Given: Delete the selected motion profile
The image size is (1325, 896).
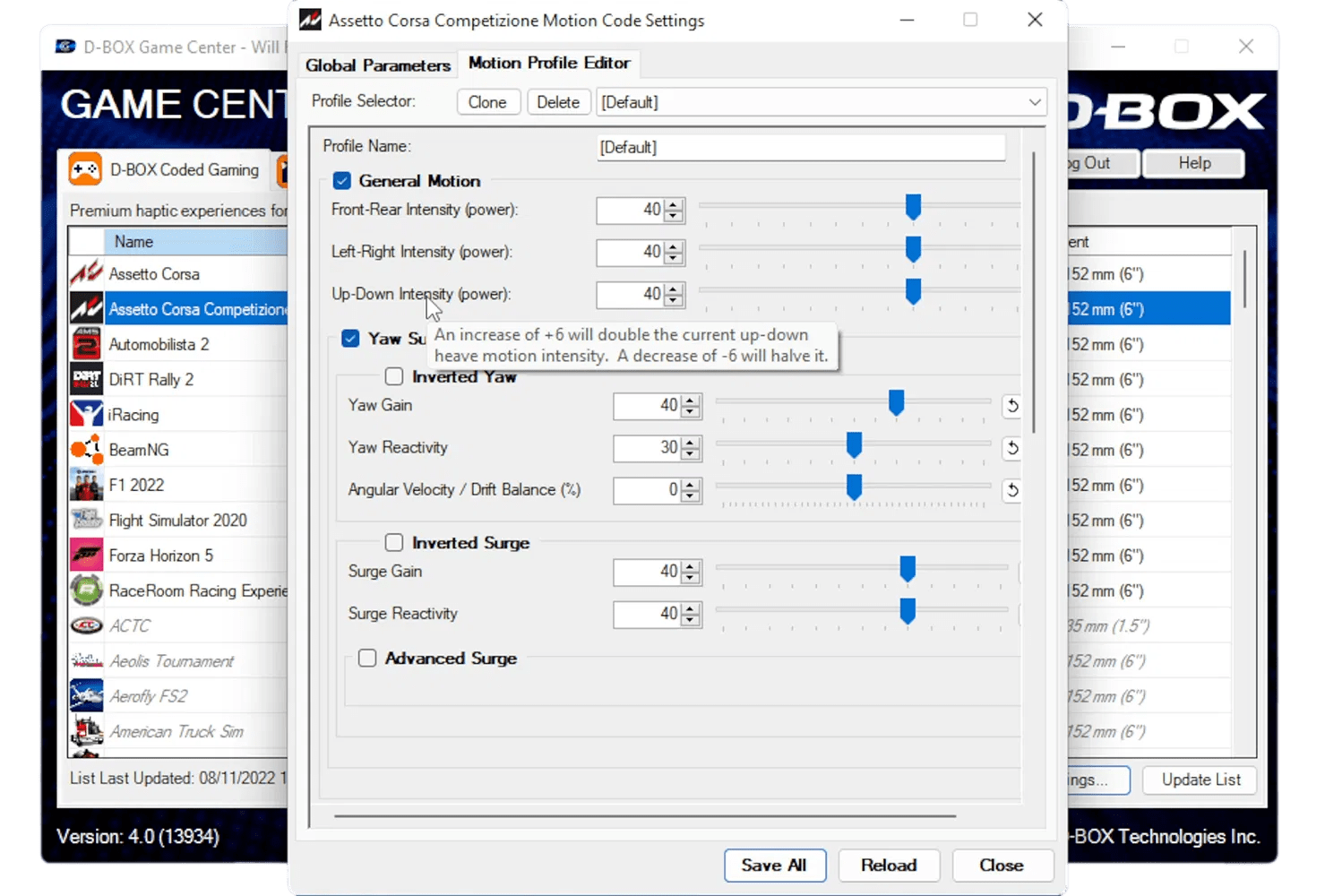Looking at the screenshot, I should point(558,102).
